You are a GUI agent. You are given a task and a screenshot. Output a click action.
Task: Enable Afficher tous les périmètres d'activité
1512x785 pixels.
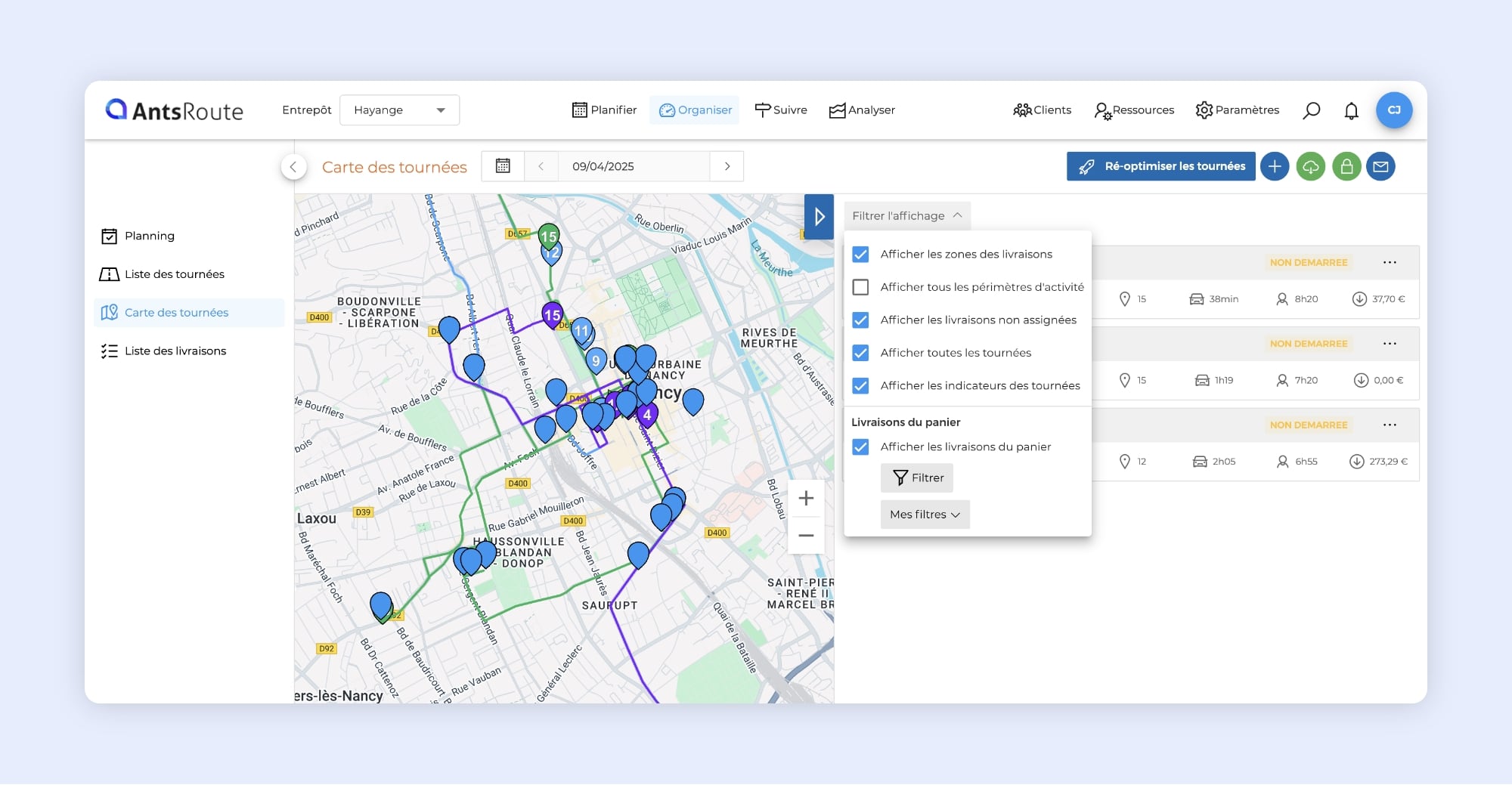(860, 287)
